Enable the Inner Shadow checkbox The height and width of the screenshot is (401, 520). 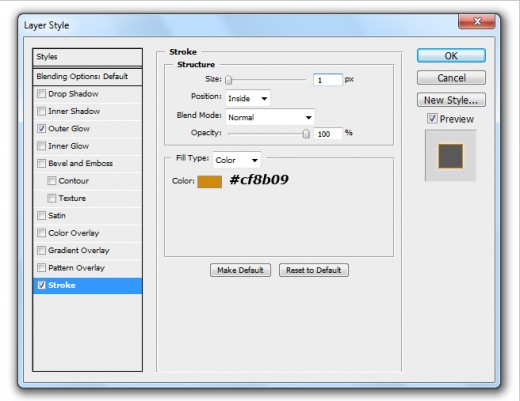41,111
